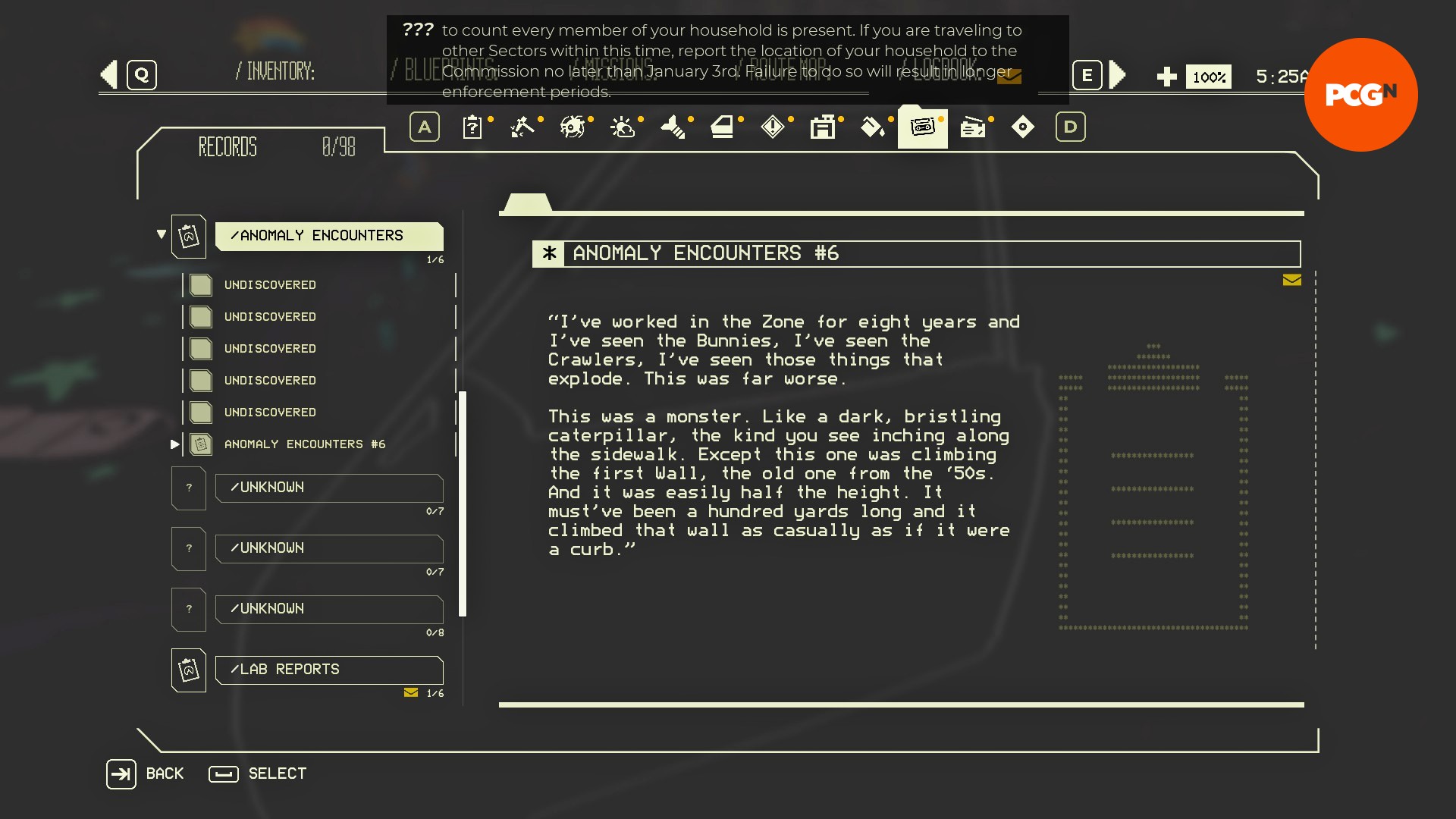Collapse the Anomaly Encounters folder arrow
This screenshot has height=819, width=1456.
coord(162,234)
